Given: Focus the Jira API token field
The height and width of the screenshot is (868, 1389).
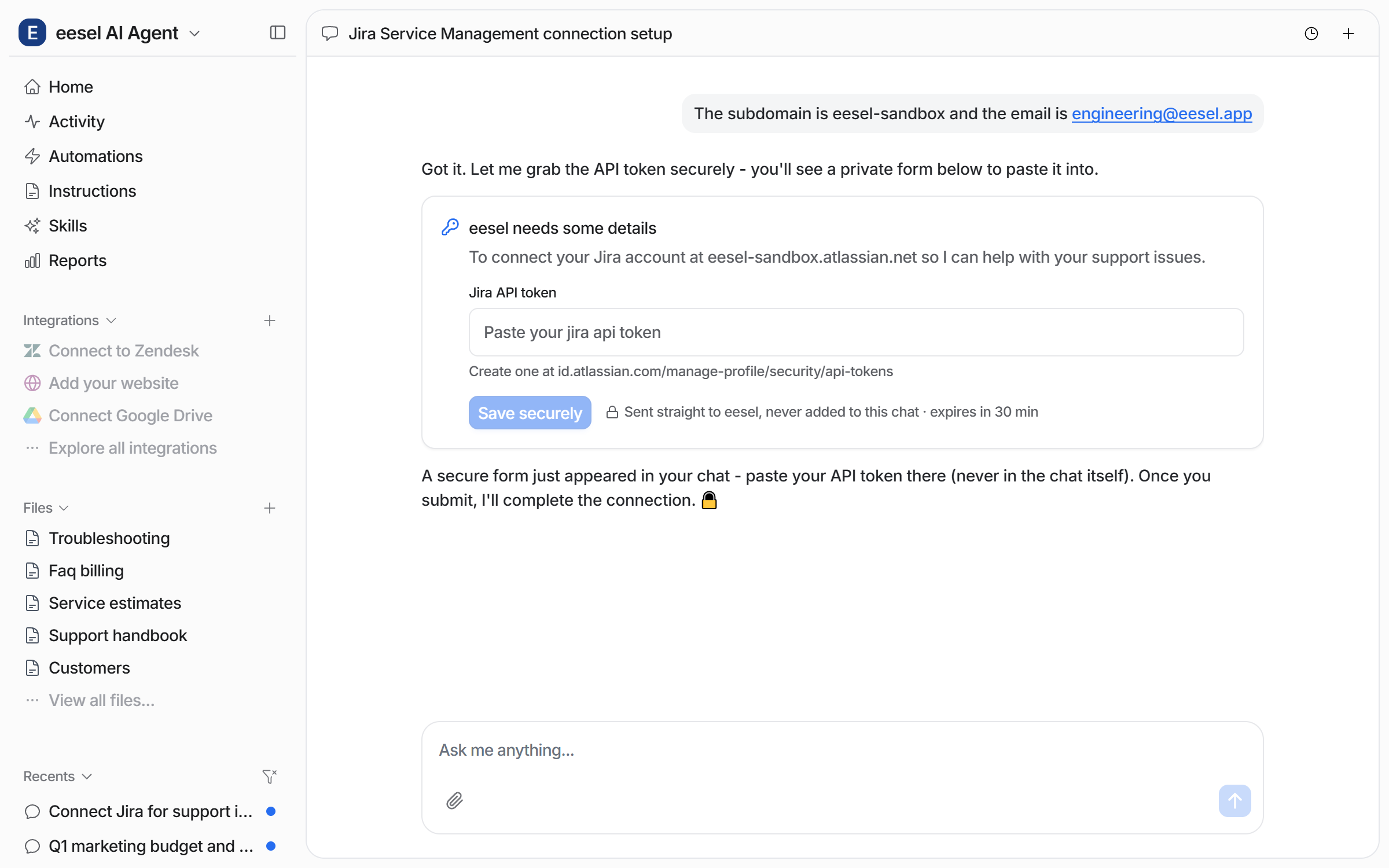Looking at the screenshot, I should (x=856, y=332).
